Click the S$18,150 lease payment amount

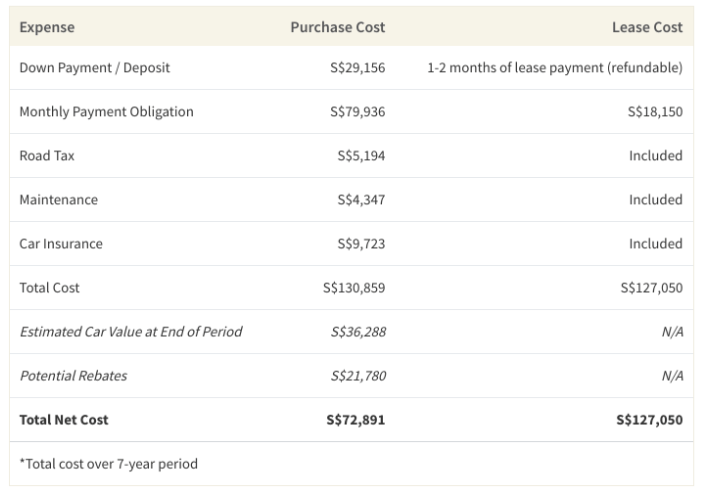[x=655, y=112]
